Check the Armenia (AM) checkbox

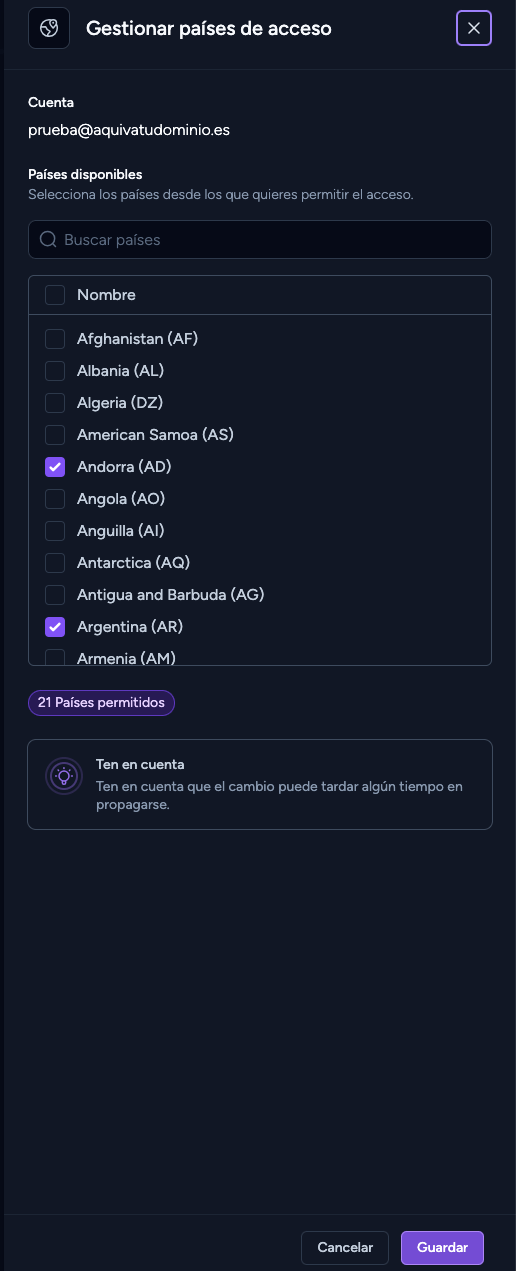pyautogui.click(x=55, y=658)
